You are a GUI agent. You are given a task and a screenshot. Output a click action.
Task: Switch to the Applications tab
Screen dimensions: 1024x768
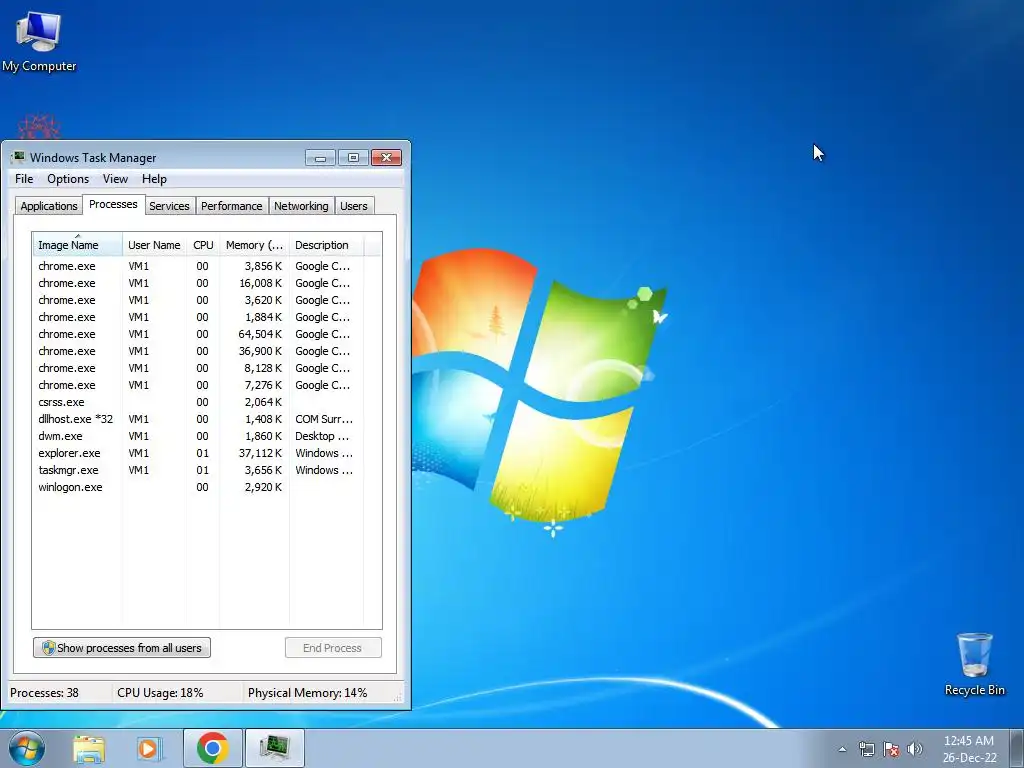click(49, 206)
